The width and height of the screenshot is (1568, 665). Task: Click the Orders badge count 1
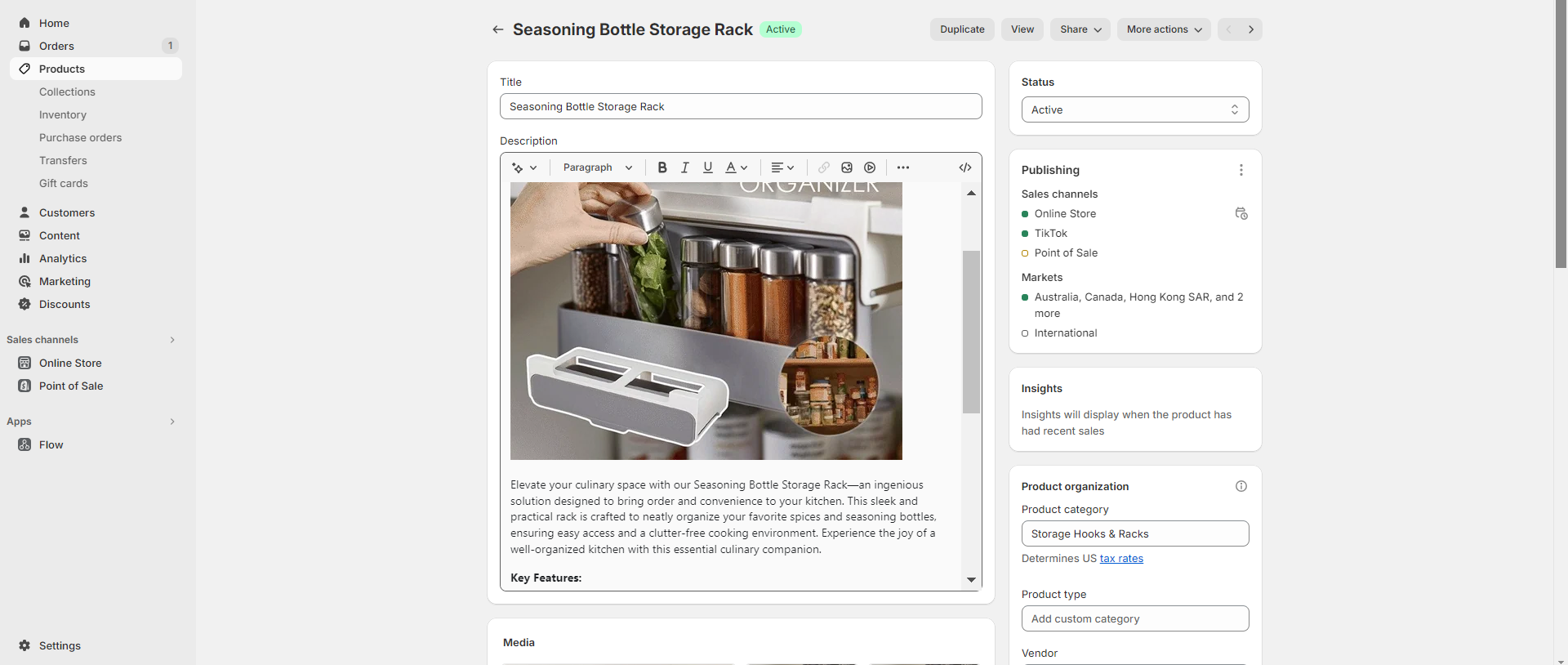[170, 46]
